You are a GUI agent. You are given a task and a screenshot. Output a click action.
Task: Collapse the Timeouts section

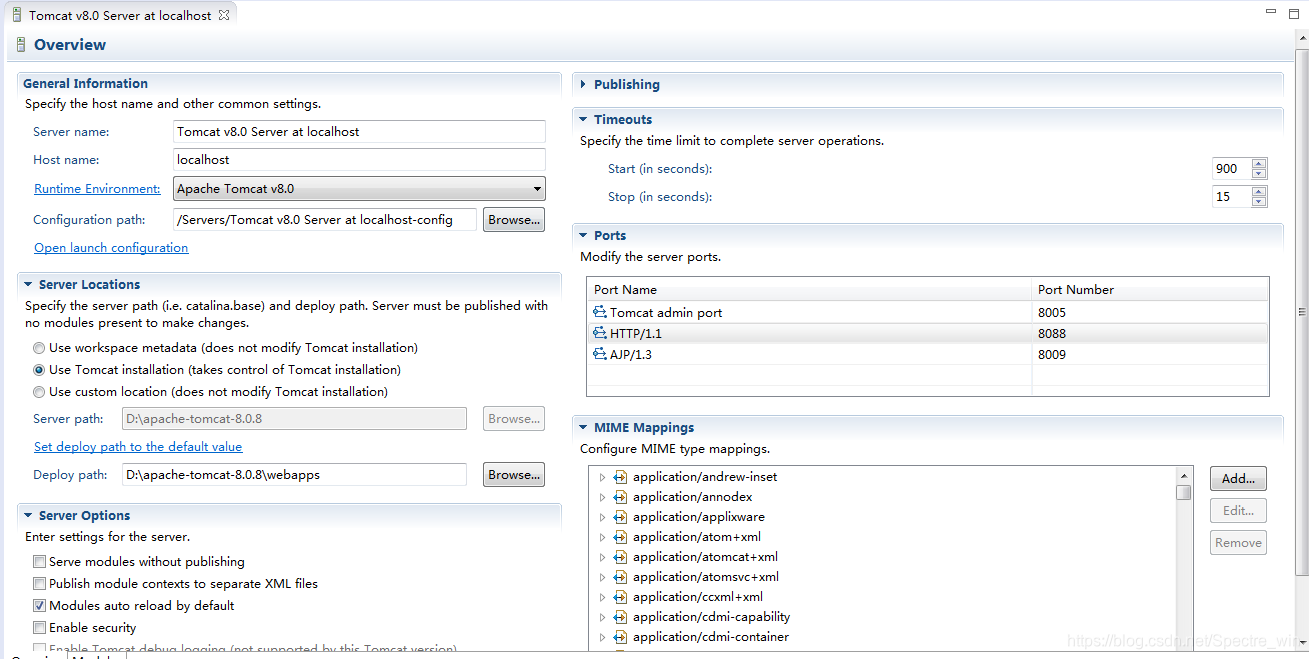coord(583,120)
